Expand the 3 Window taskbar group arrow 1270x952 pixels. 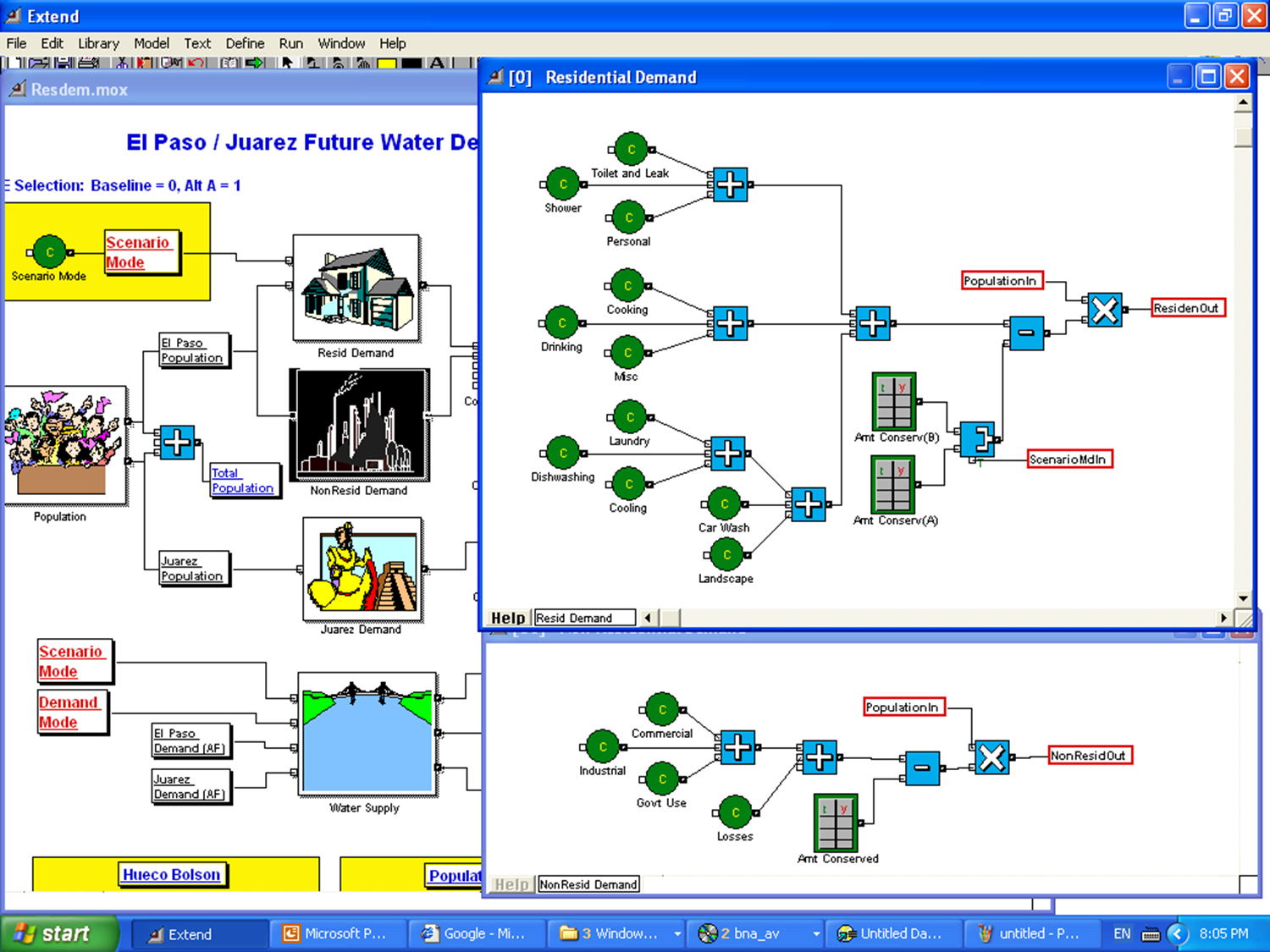(x=677, y=933)
